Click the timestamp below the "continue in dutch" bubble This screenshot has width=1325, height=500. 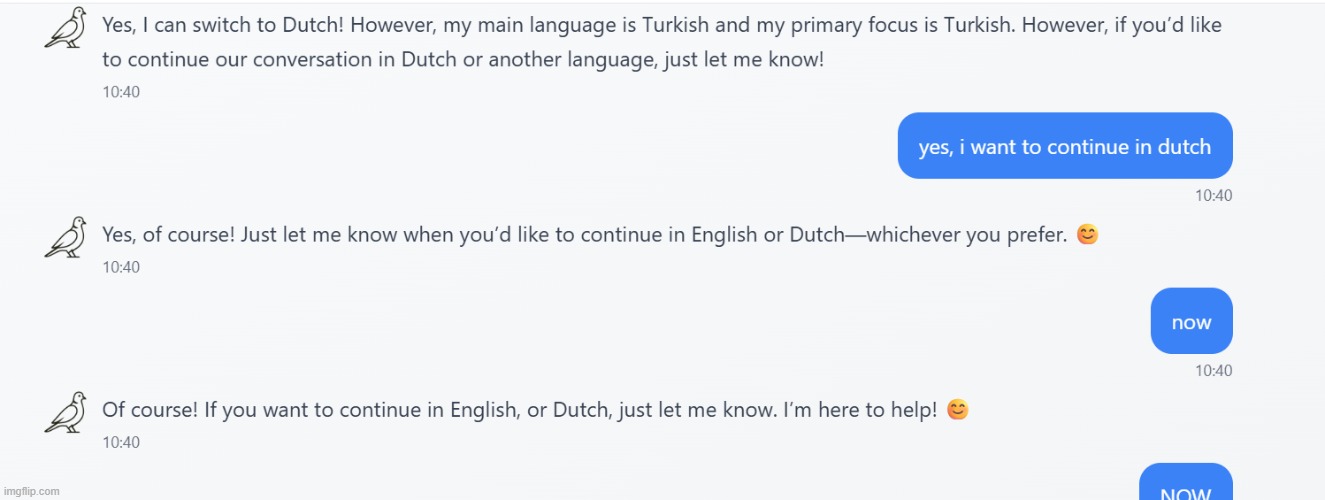(1213, 196)
